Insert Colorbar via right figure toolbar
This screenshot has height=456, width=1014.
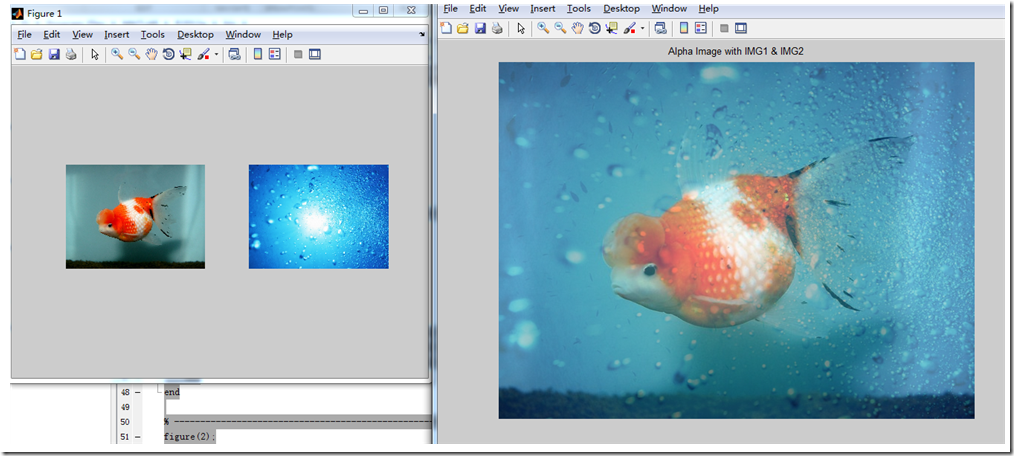(x=684, y=28)
